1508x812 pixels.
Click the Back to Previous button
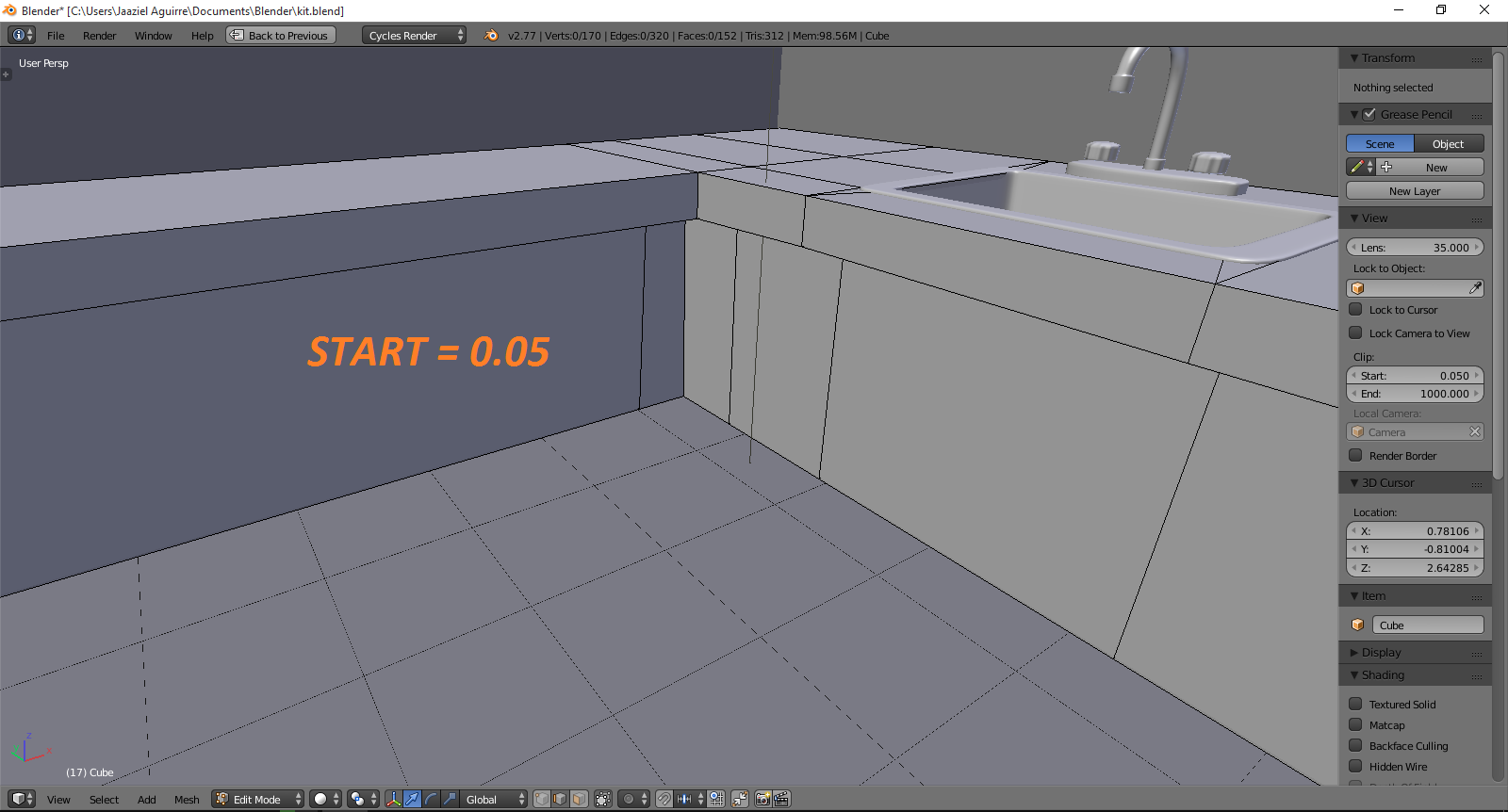point(281,36)
